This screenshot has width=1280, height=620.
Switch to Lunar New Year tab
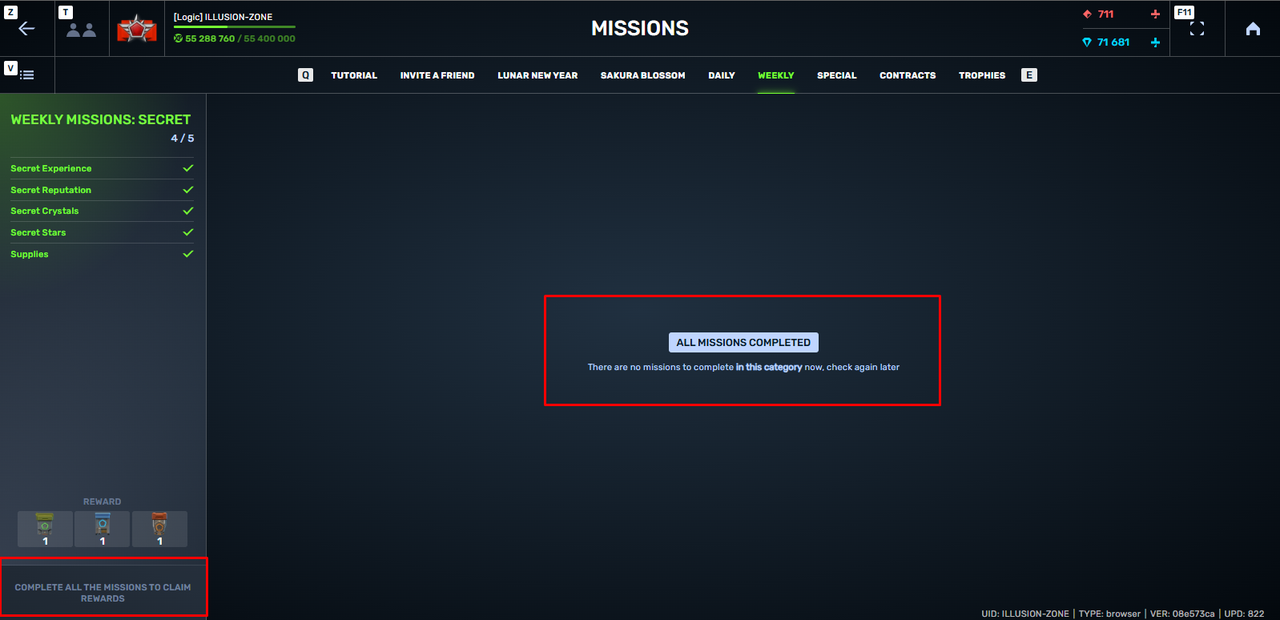538,76
